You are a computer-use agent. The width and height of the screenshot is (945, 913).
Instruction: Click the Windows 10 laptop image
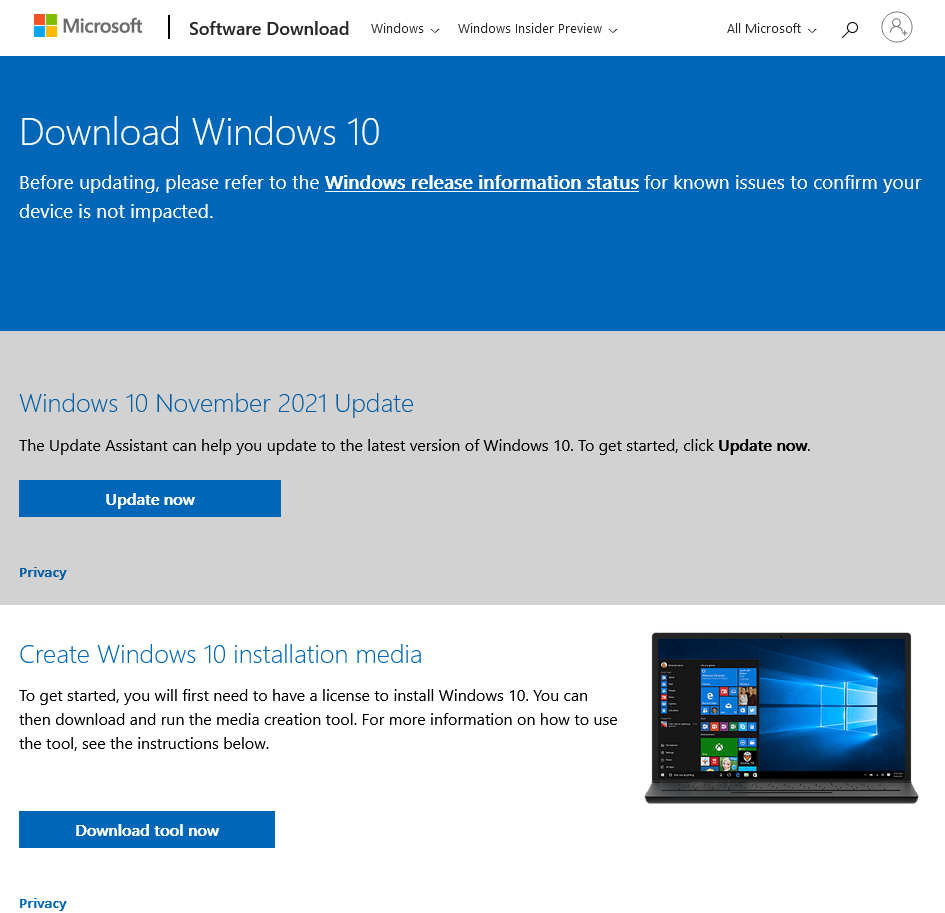click(781, 718)
